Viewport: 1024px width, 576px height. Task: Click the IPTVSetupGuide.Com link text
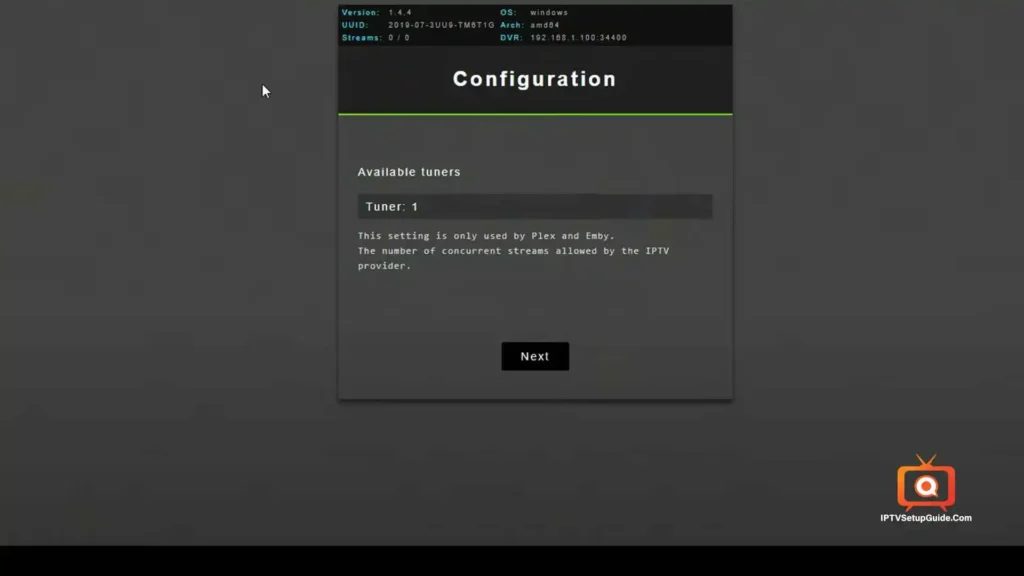tap(926, 519)
